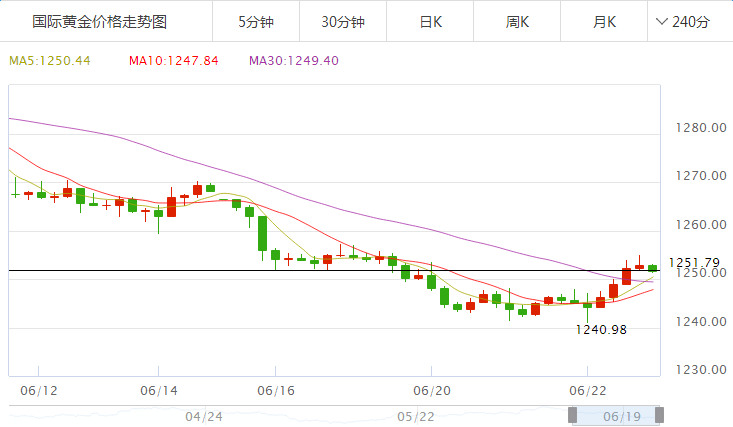Click the MA5 legend label

tap(50, 61)
